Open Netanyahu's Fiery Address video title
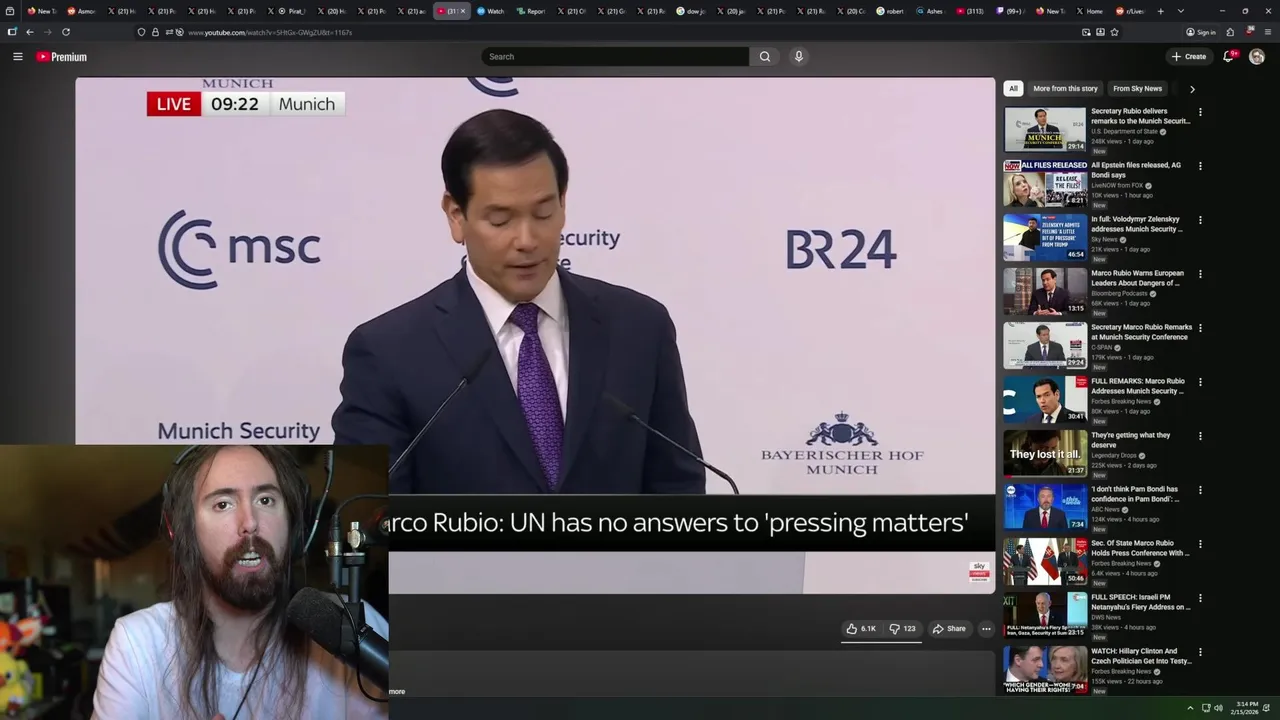The height and width of the screenshot is (720, 1280). point(1141,602)
